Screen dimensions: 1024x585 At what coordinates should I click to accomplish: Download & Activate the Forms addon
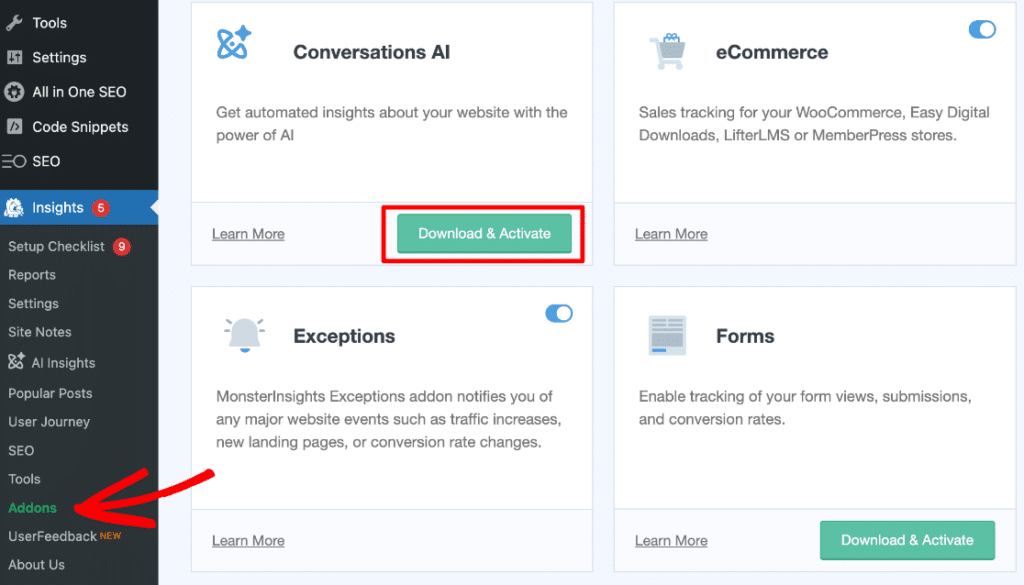907,540
